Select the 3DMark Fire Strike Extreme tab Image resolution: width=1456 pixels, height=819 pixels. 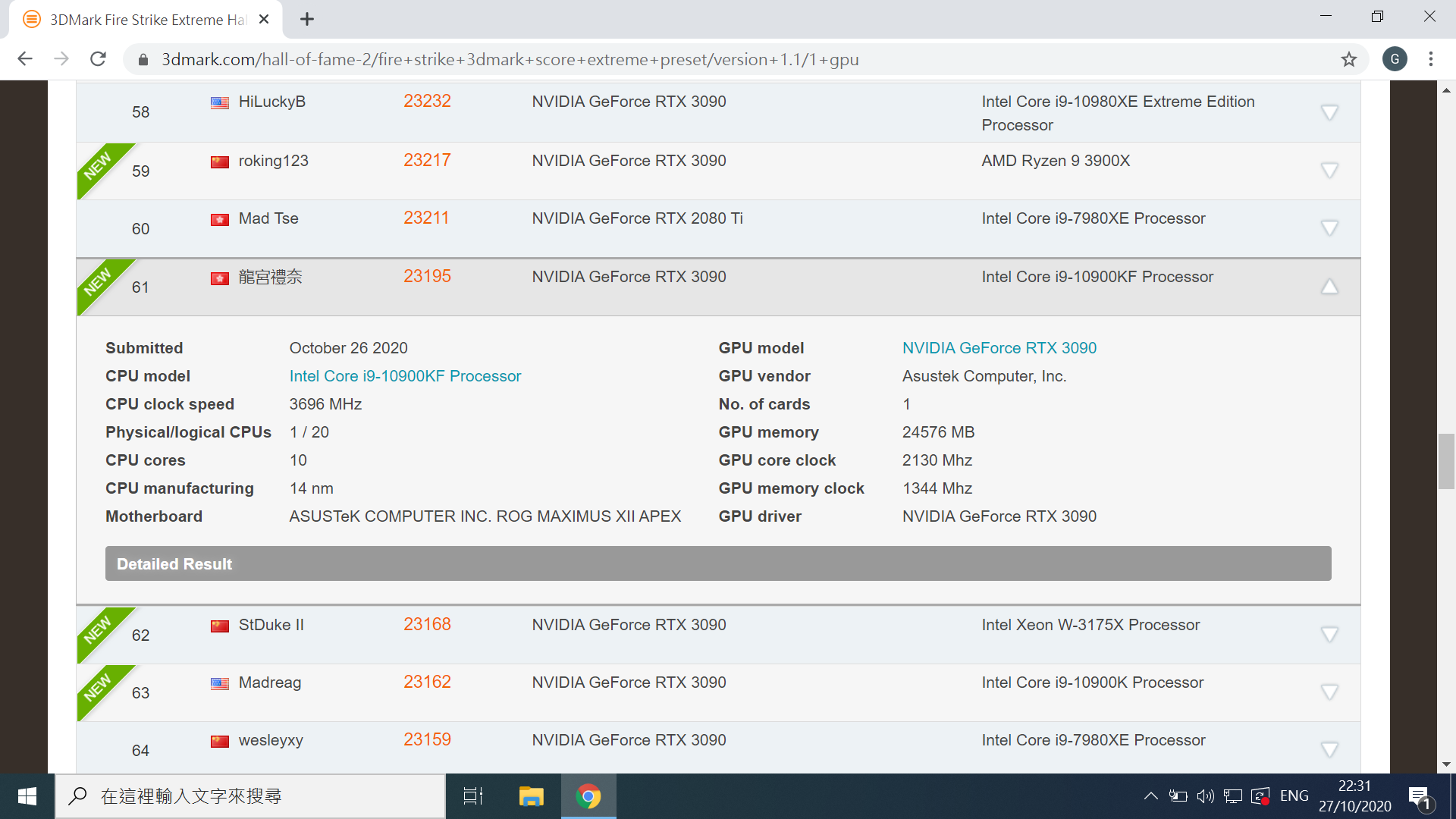click(146, 20)
